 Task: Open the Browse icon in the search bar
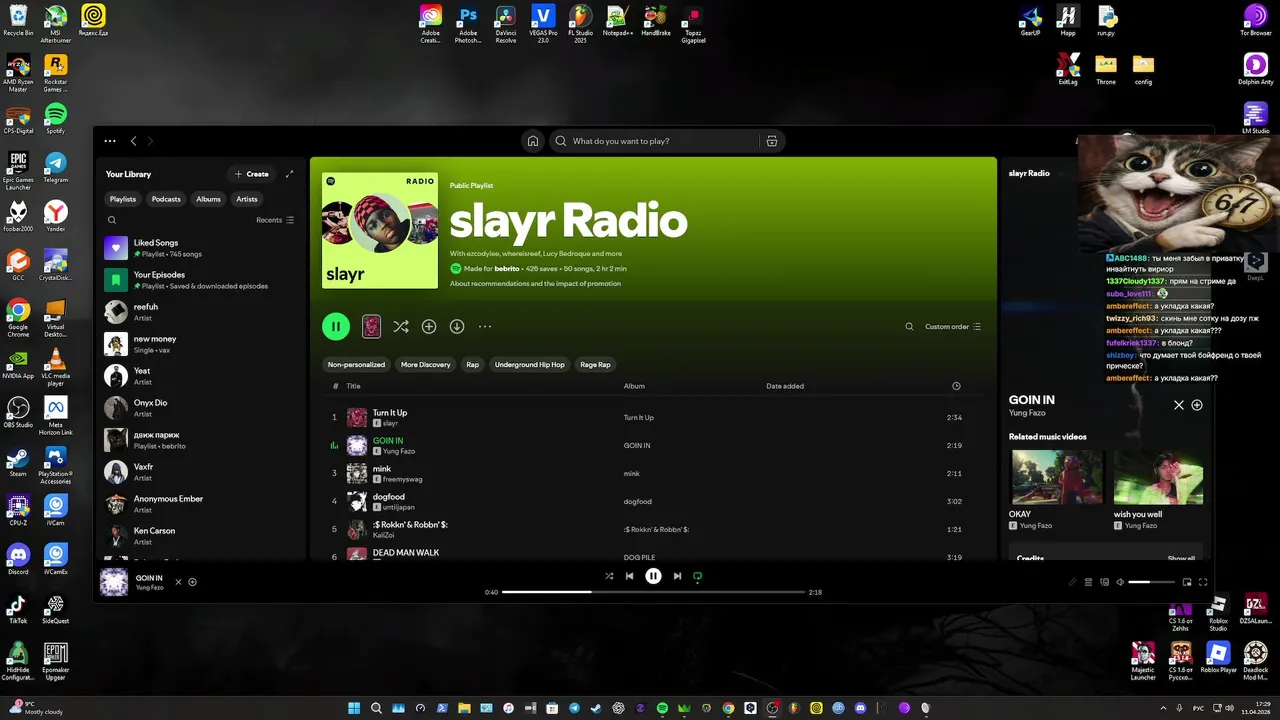point(772,141)
